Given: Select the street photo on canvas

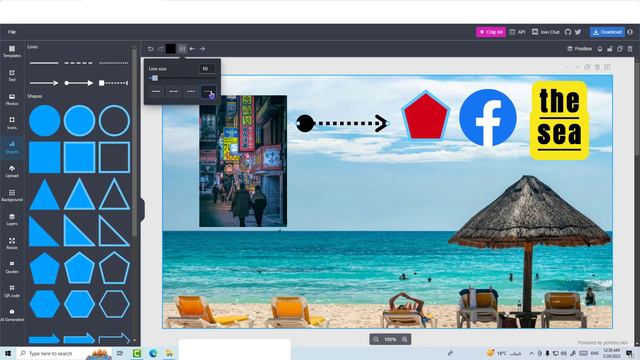Looking at the screenshot, I should [x=243, y=161].
